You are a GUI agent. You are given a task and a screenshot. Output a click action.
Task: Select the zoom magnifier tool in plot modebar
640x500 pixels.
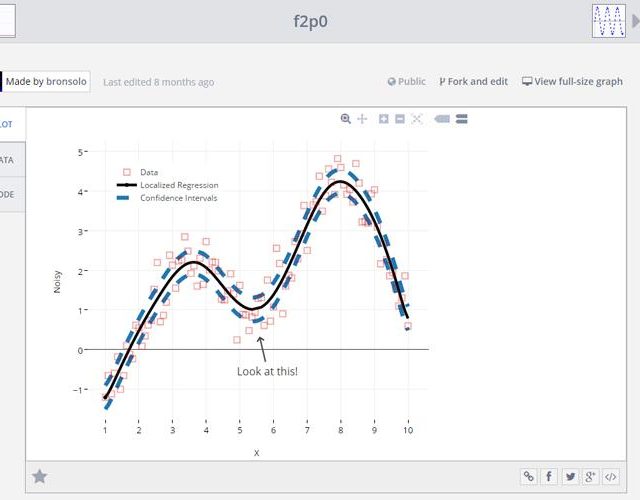345,119
